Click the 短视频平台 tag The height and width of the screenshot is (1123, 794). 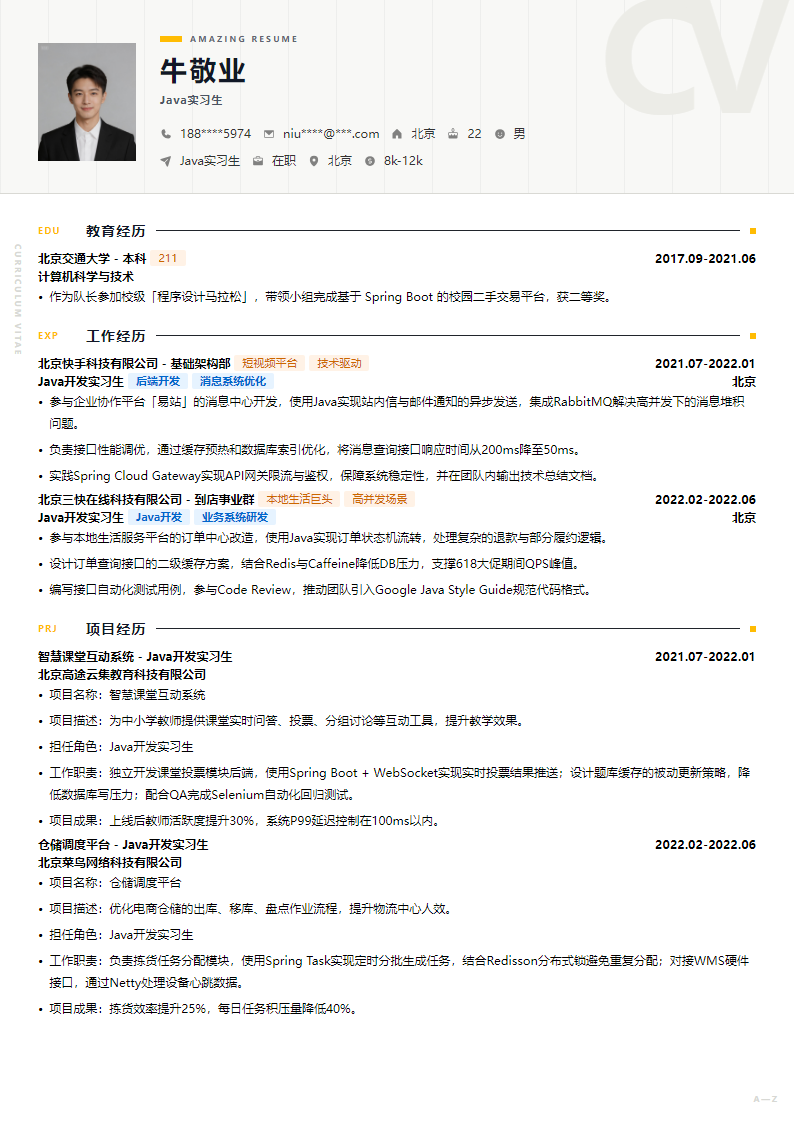(x=269, y=363)
